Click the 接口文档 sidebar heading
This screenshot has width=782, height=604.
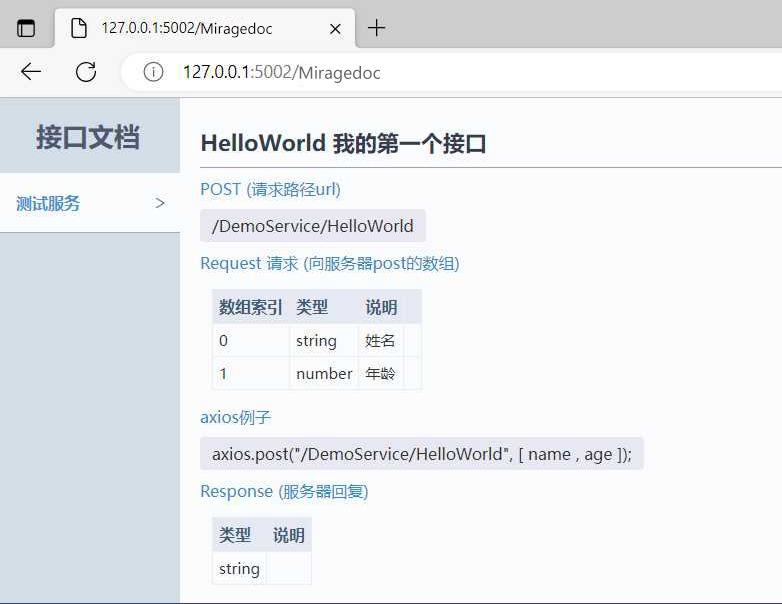click(88, 137)
